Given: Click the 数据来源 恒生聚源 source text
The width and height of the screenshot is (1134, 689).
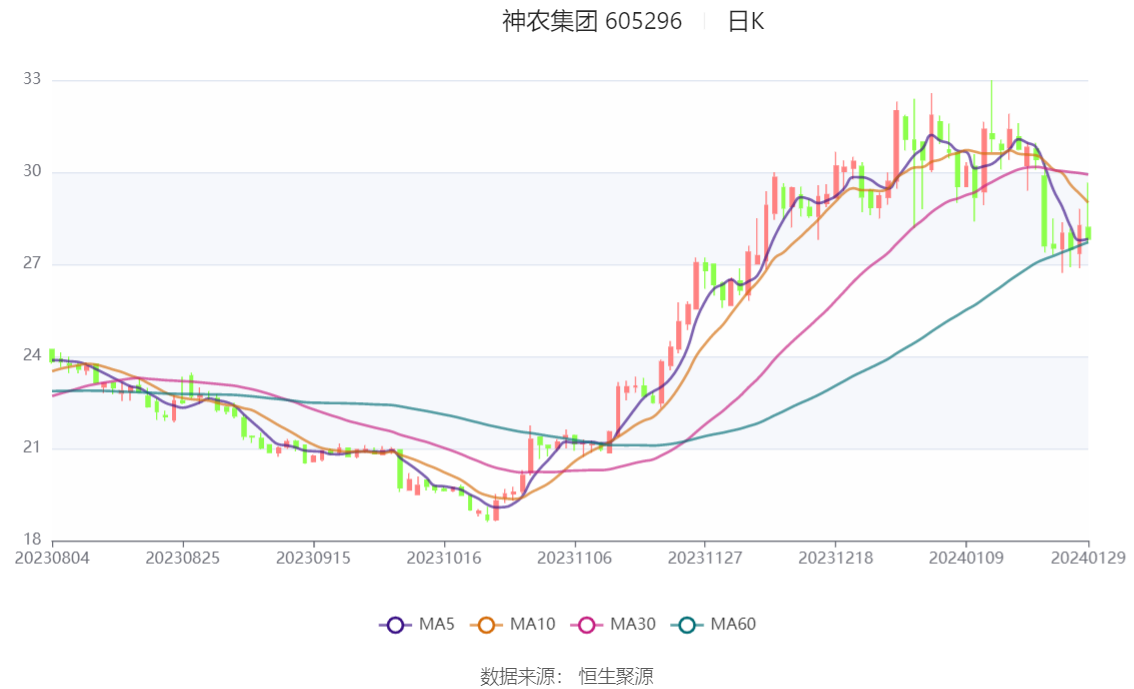Looking at the screenshot, I should click(x=567, y=677).
